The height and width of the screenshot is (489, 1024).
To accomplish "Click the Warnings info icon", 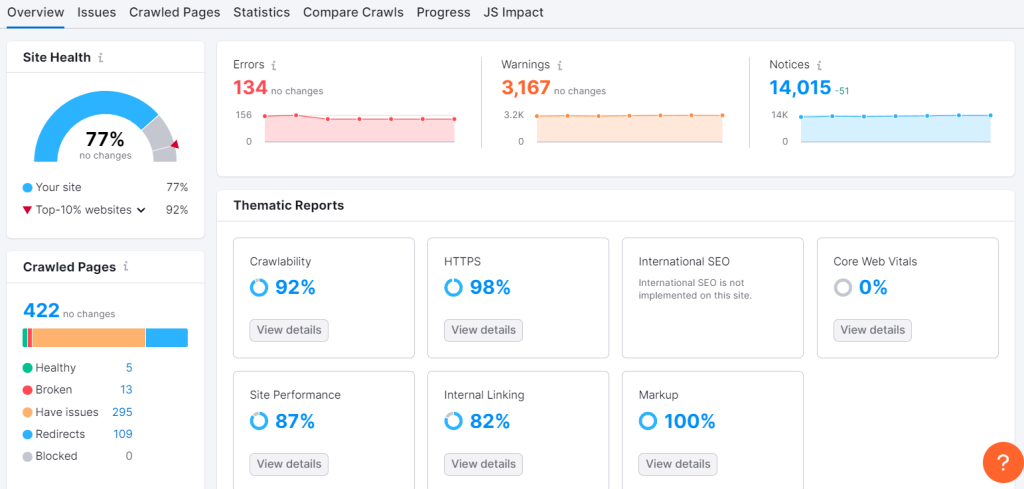I will pos(560,65).
